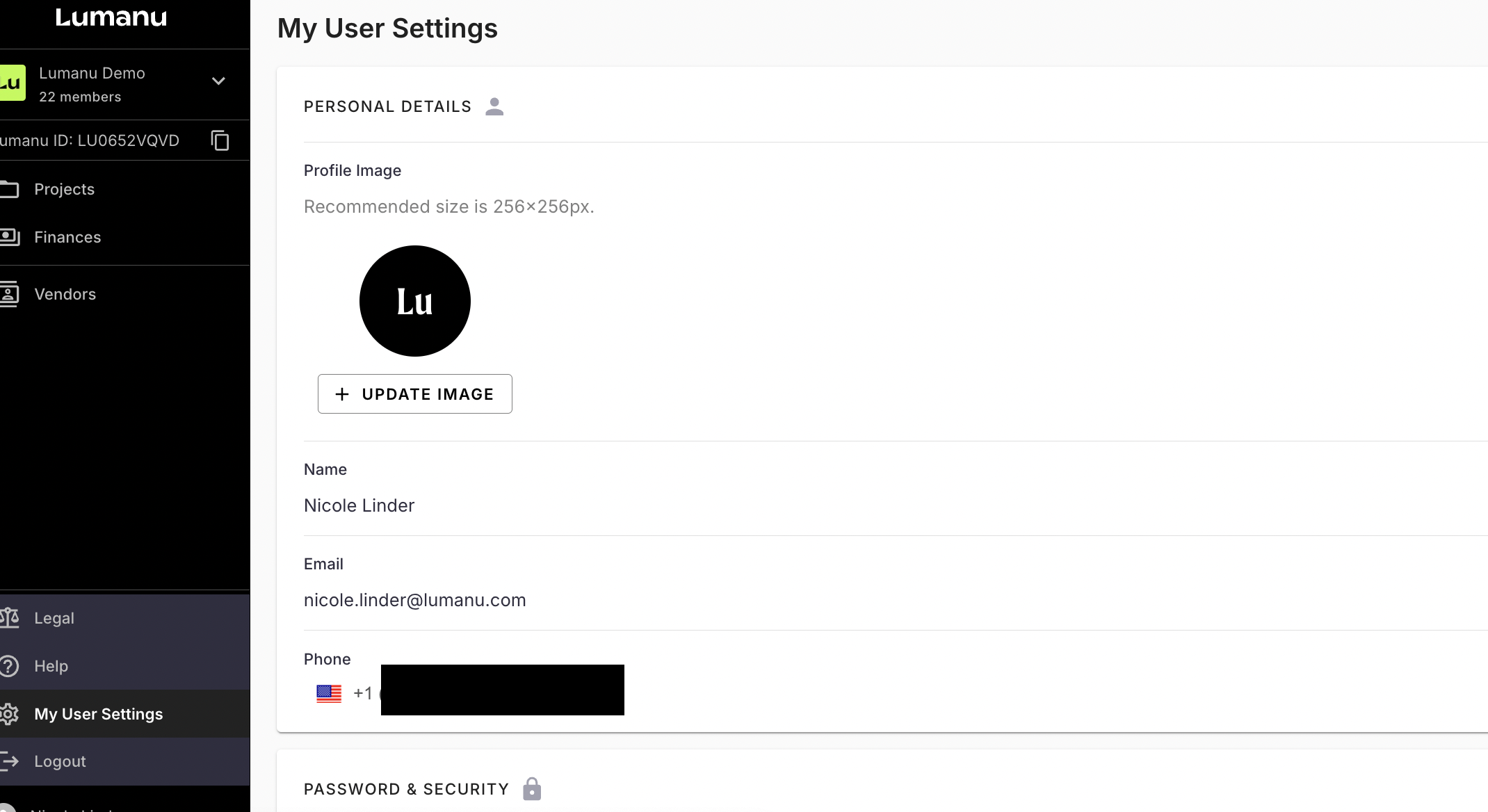This screenshot has width=1488, height=812.
Task: Click the Lu profile image avatar
Action: [x=414, y=301]
